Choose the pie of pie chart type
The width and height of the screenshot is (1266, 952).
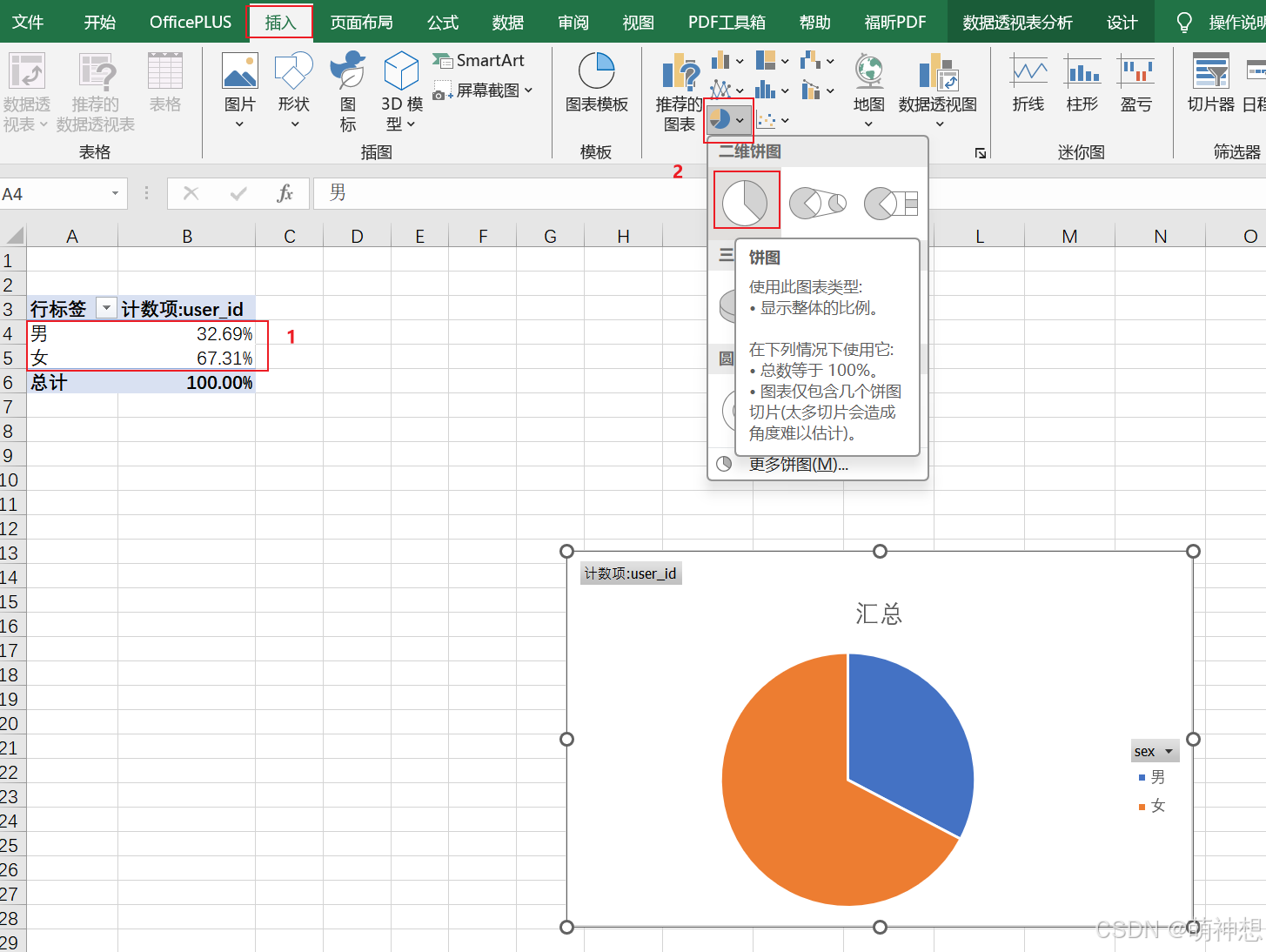pos(818,203)
